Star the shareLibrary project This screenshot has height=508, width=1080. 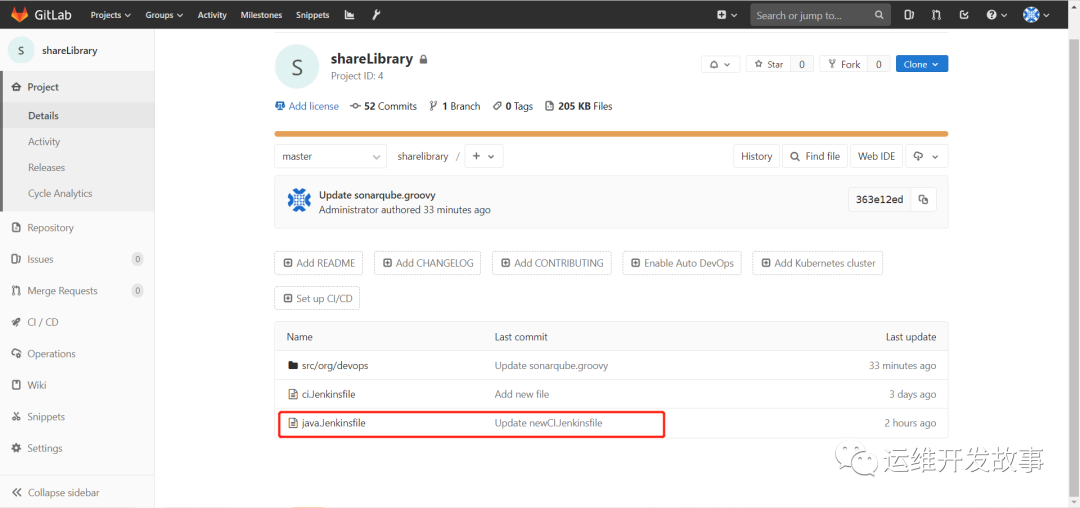point(769,64)
